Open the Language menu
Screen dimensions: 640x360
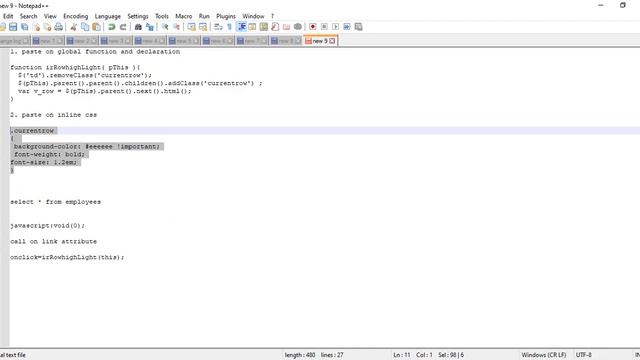(x=108, y=16)
